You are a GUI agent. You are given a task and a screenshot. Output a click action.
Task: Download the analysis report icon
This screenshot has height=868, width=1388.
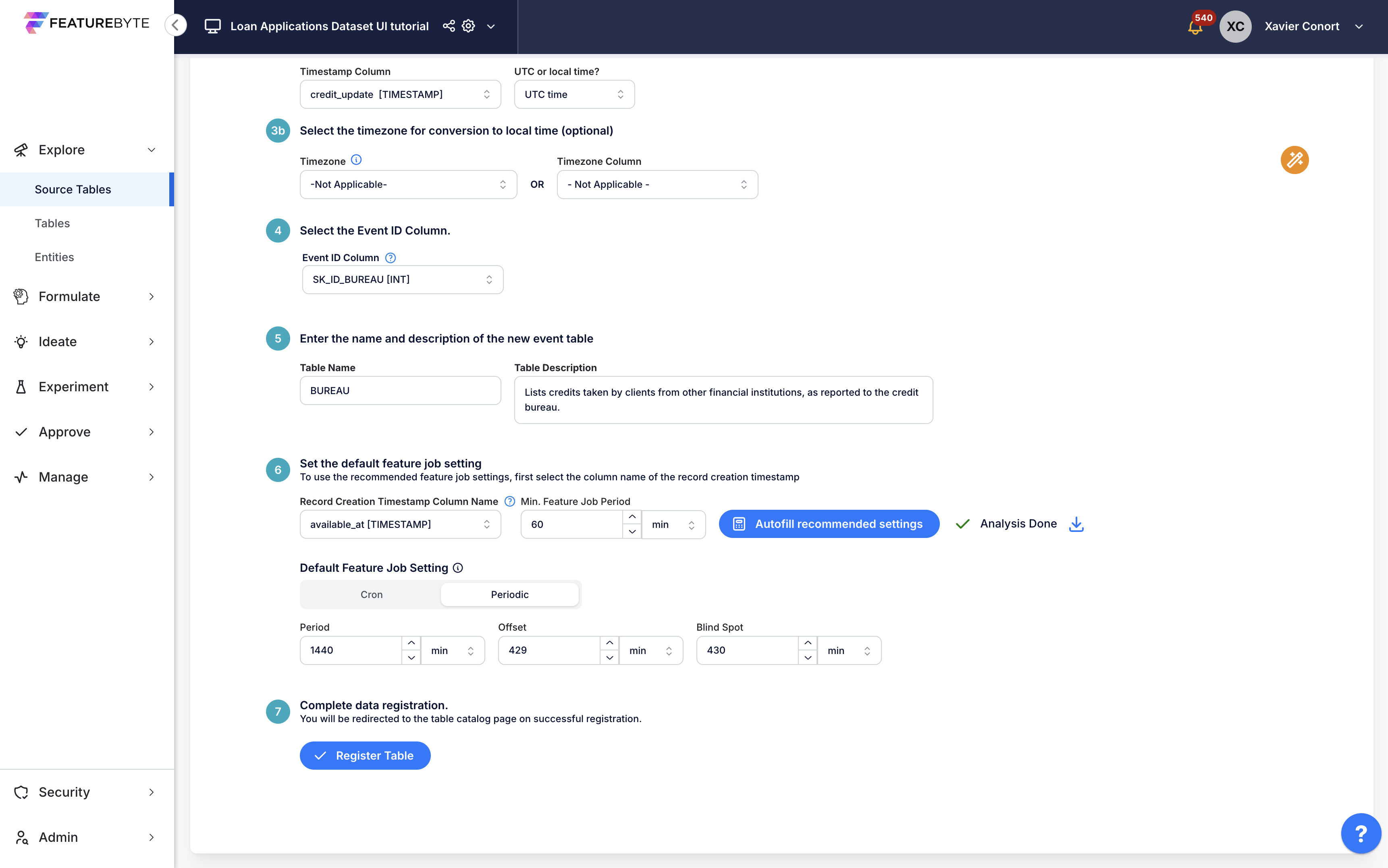point(1076,524)
